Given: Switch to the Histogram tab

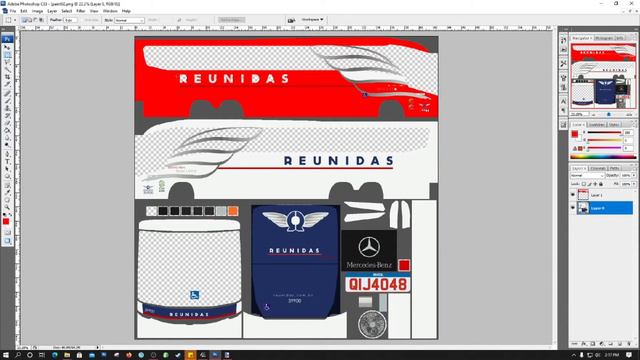Looking at the screenshot, I should 604,38.
